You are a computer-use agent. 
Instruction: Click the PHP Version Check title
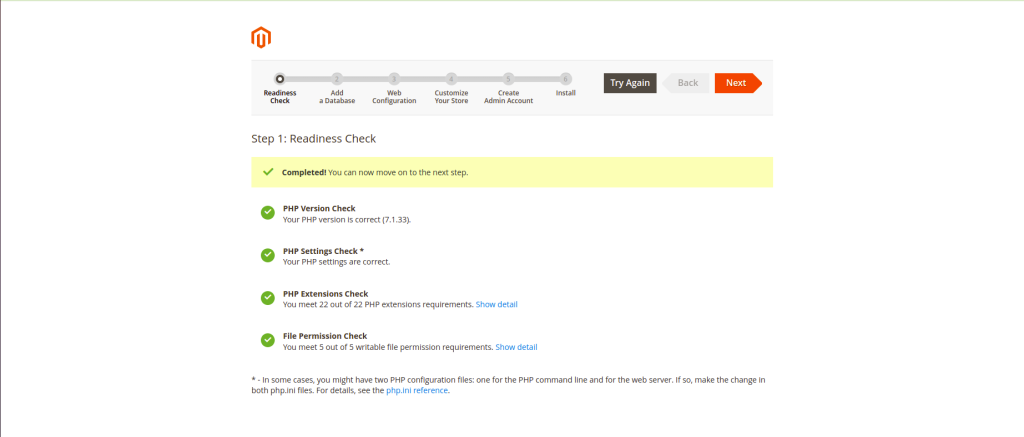pos(319,208)
